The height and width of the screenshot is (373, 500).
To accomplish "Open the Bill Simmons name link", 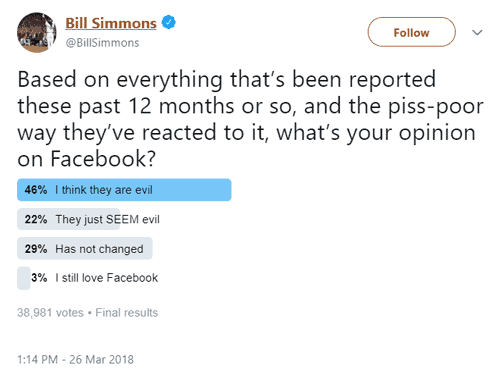I will 111,23.
